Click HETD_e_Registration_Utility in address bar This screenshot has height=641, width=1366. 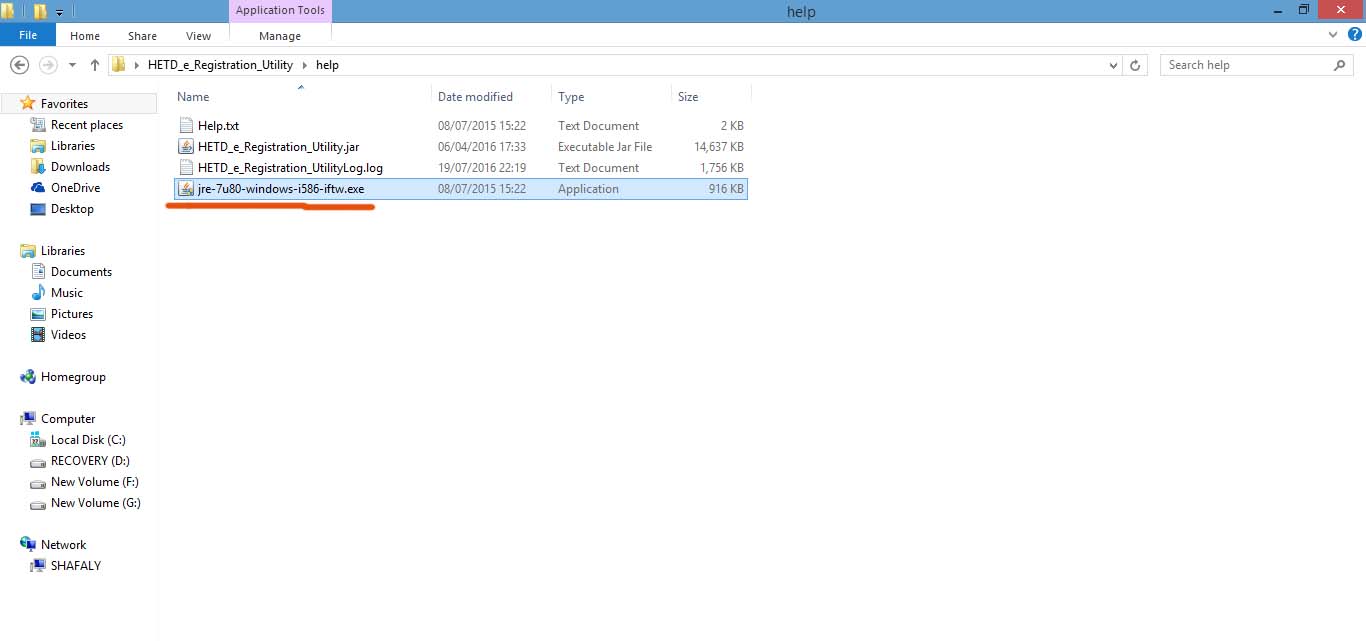coord(220,65)
